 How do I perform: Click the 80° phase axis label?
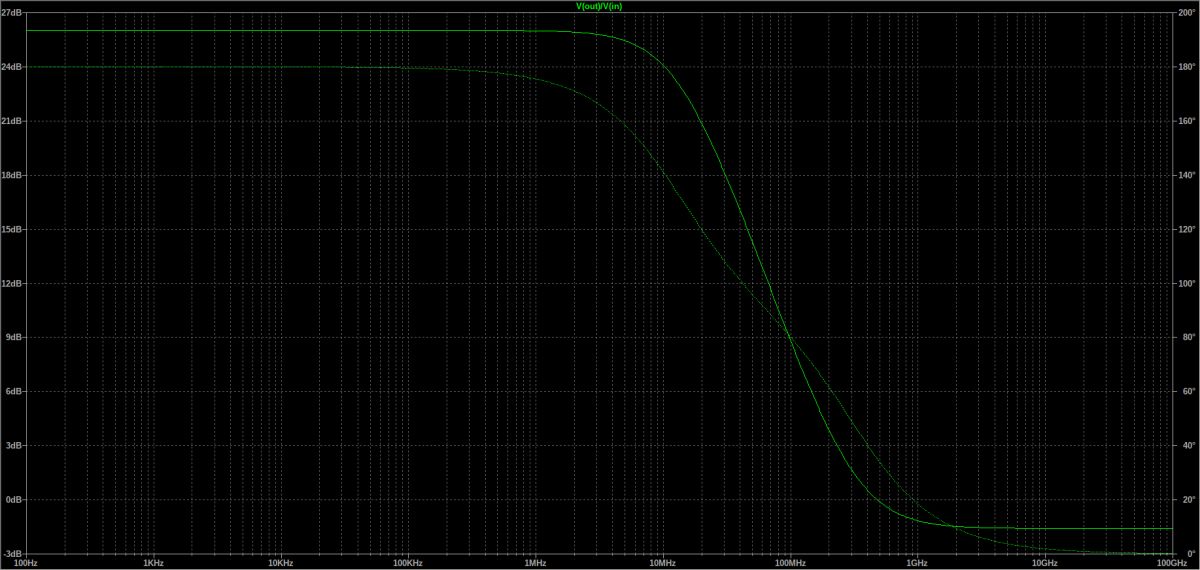(1188, 337)
